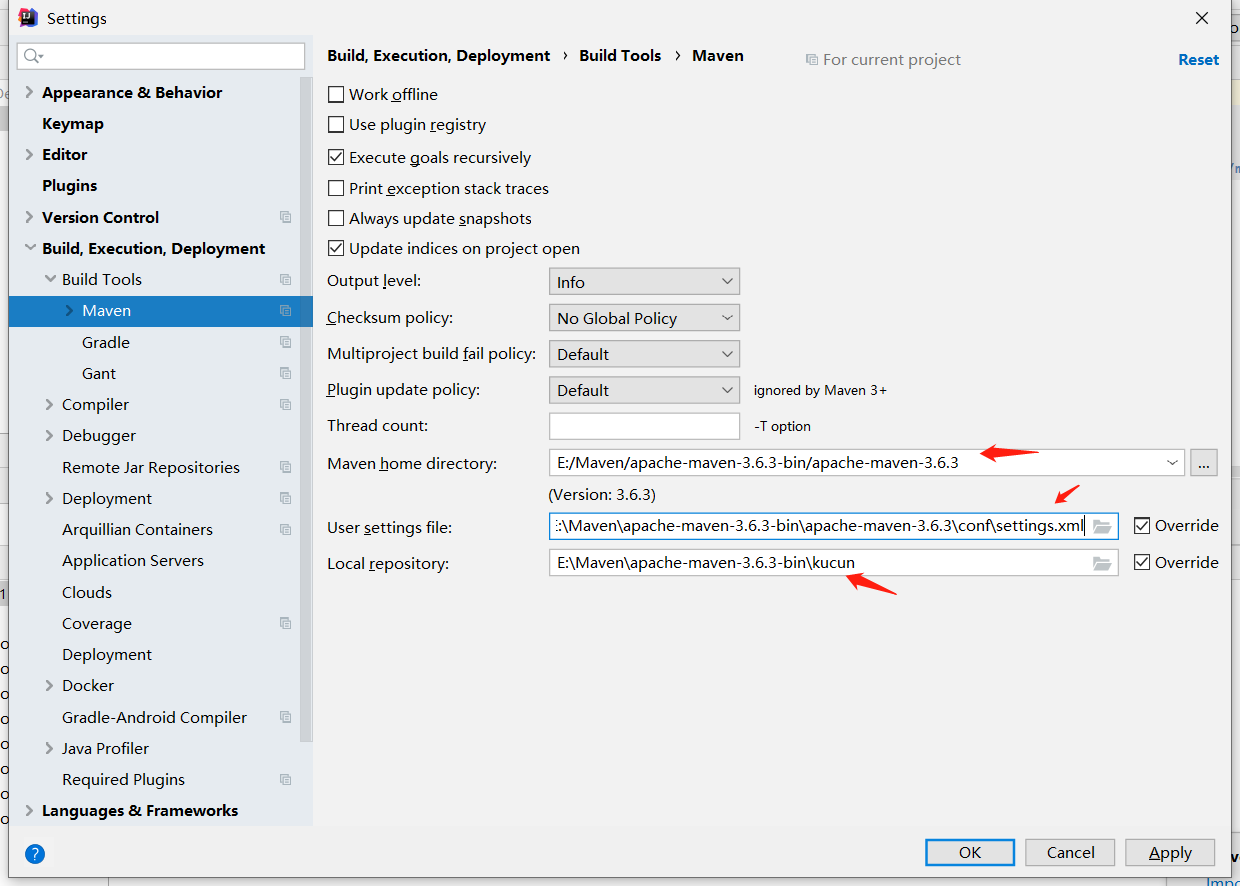
Task: Click the Thread count input field
Action: (644, 426)
